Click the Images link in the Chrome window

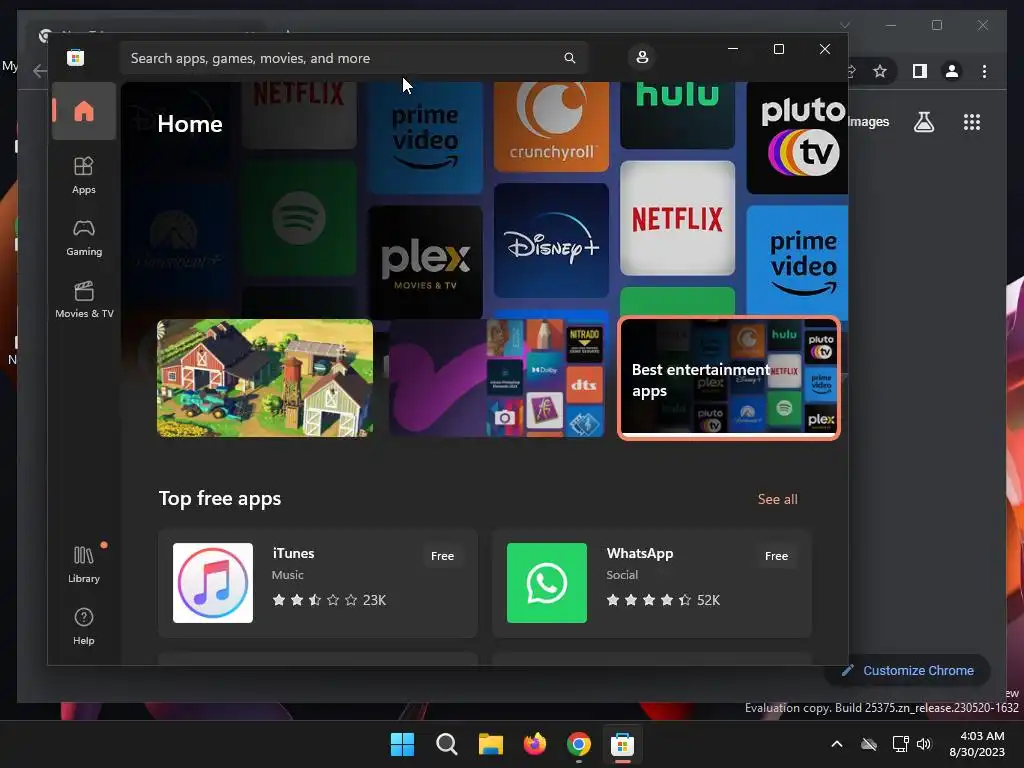[x=869, y=121]
